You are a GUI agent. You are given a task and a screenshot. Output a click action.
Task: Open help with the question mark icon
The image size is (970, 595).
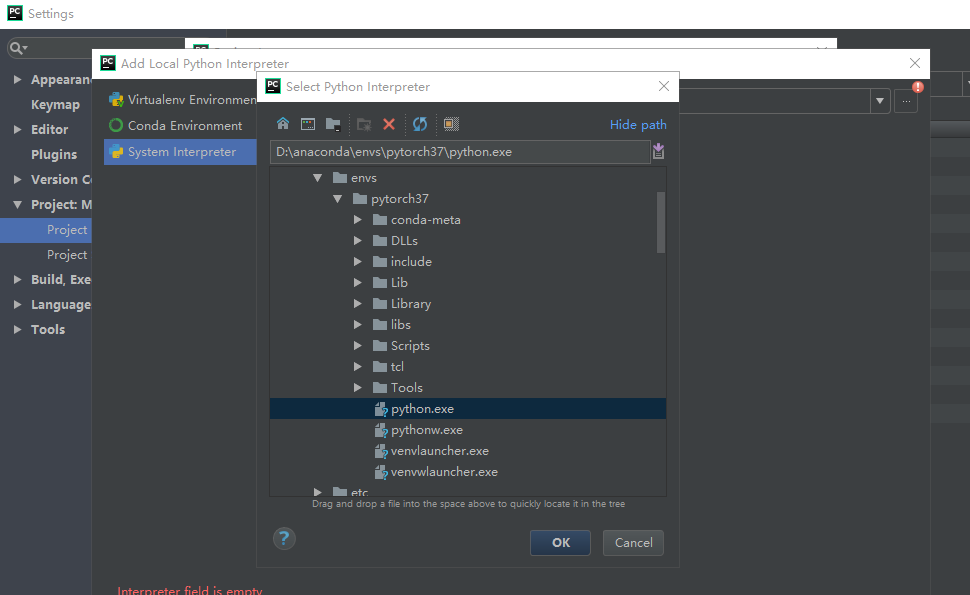pos(284,539)
